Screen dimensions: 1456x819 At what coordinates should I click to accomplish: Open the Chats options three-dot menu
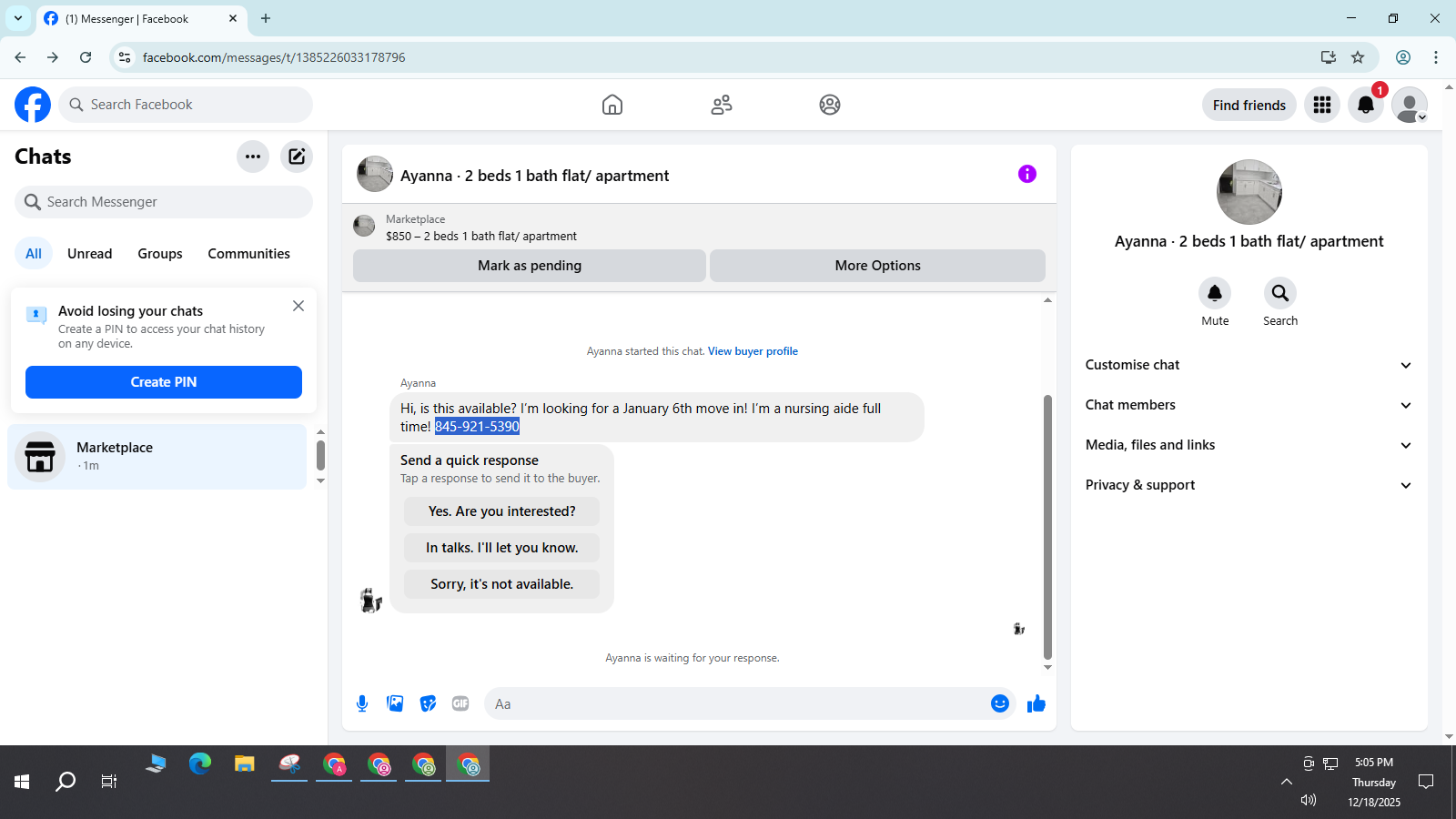point(253,157)
